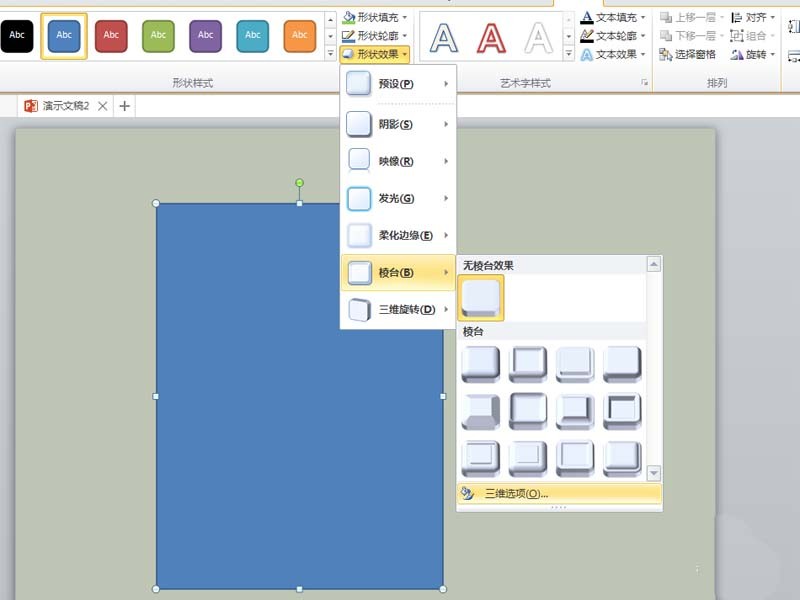Image resolution: width=800 pixels, height=600 pixels.
Task: Add a new document tab with the plus button
Action: [124, 106]
